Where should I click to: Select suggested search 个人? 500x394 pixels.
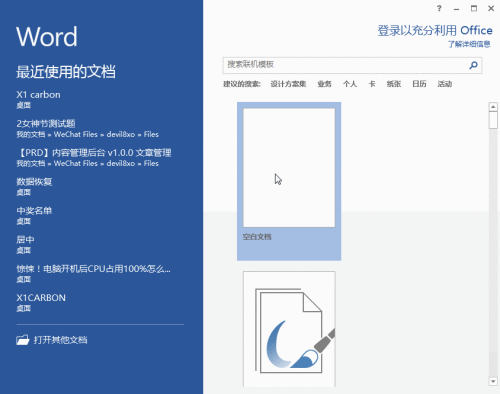(350, 84)
